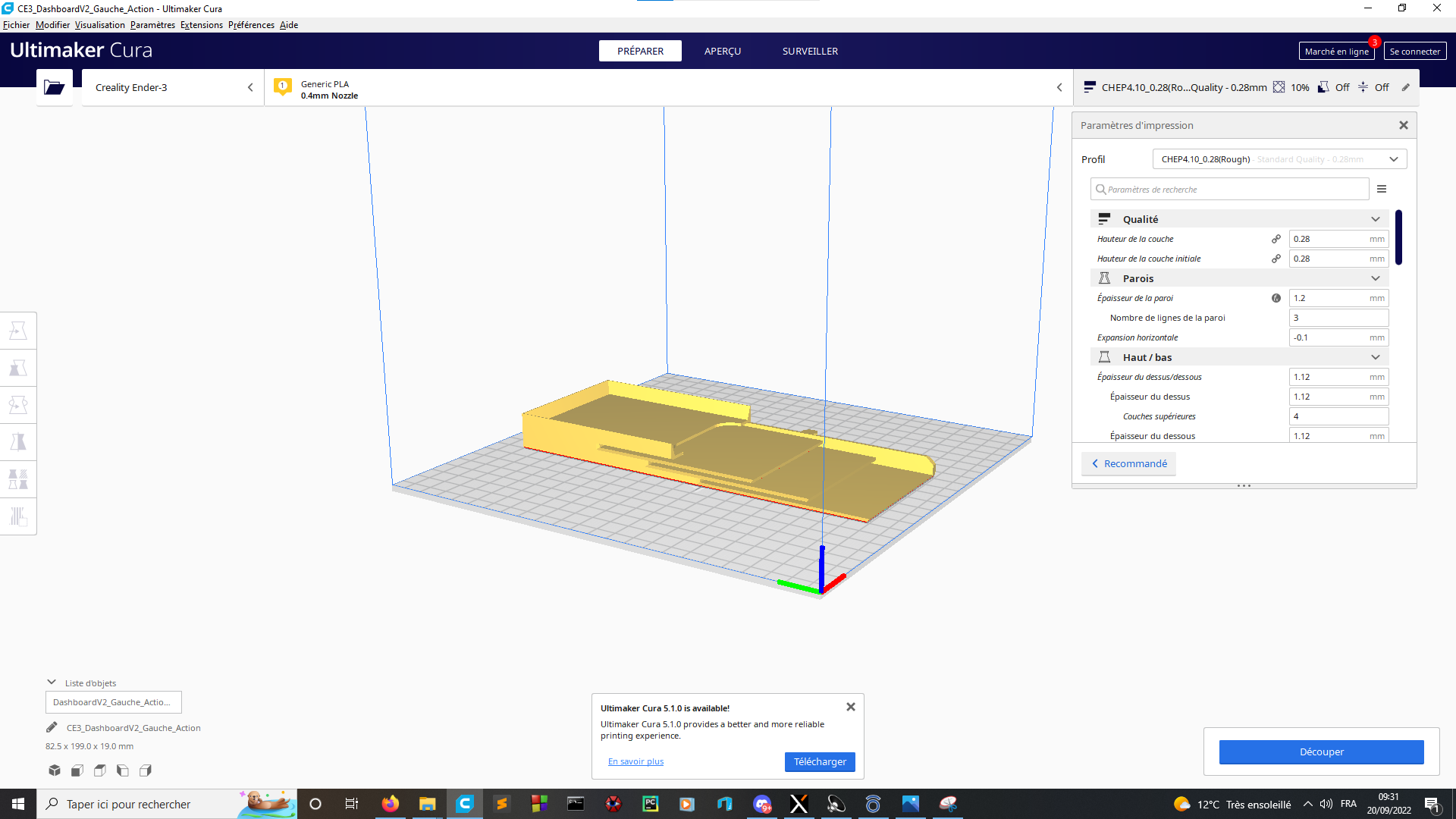This screenshot has height=819, width=1456.
Task: Select the Mirror tool in left toolbar
Action: (18, 442)
